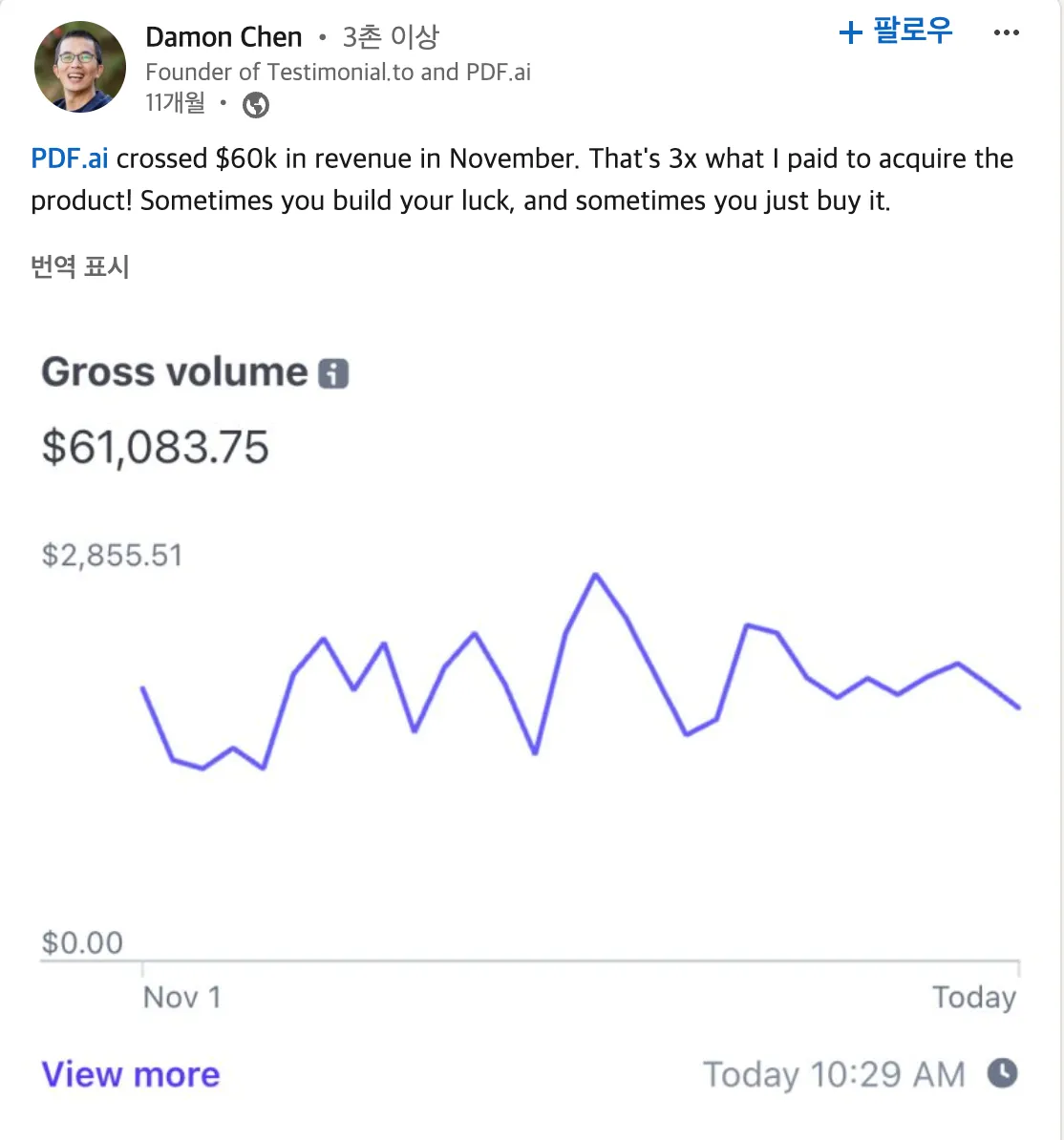Show translation by clicking 번역 표시
1064x1140 pixels.
point(78,267)
